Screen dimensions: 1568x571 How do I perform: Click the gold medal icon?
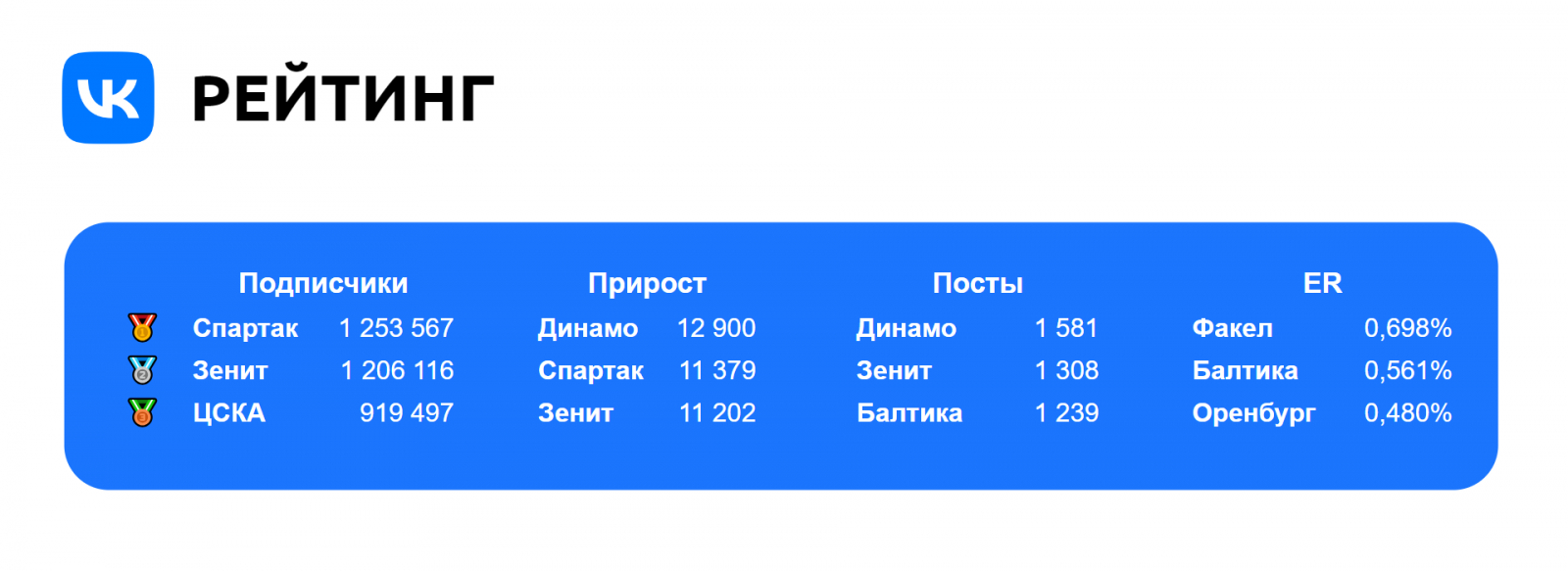click(x=142, y=327)
